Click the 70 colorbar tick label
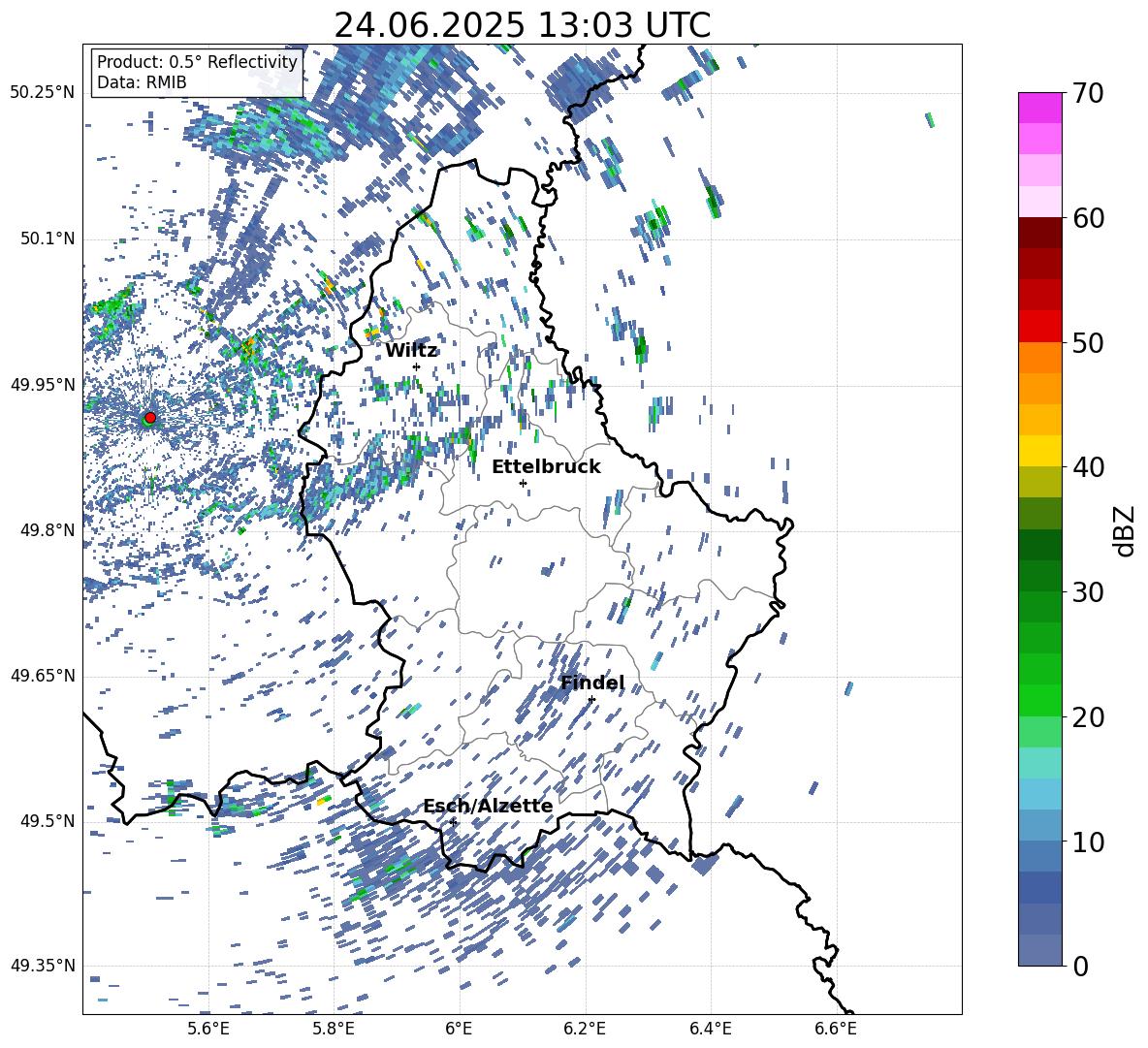This screenshot has height=1048, width=1148. click(x=1088, y=93)
